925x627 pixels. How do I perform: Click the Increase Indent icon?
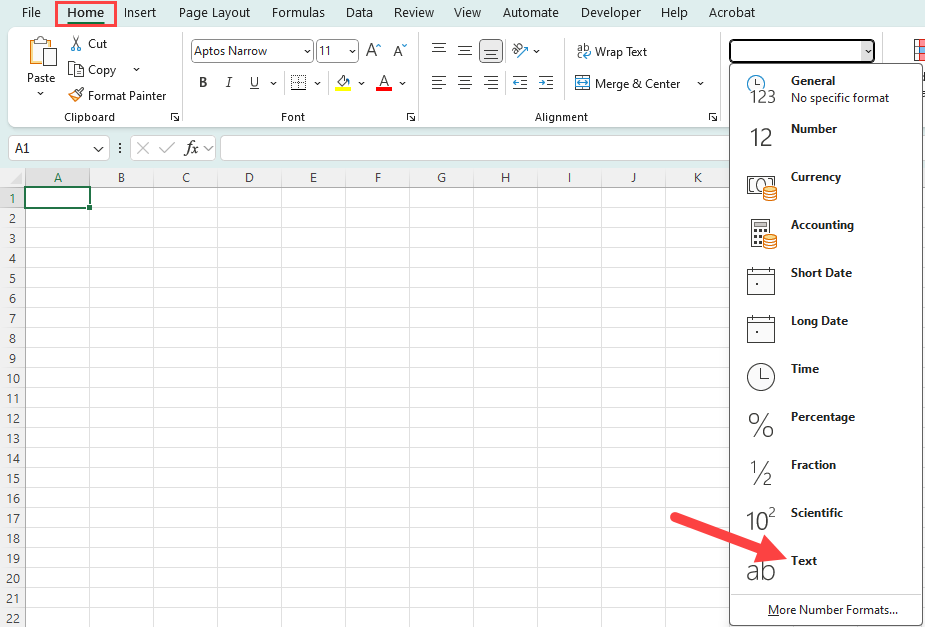pyautogui.click(x=545, y=83)
